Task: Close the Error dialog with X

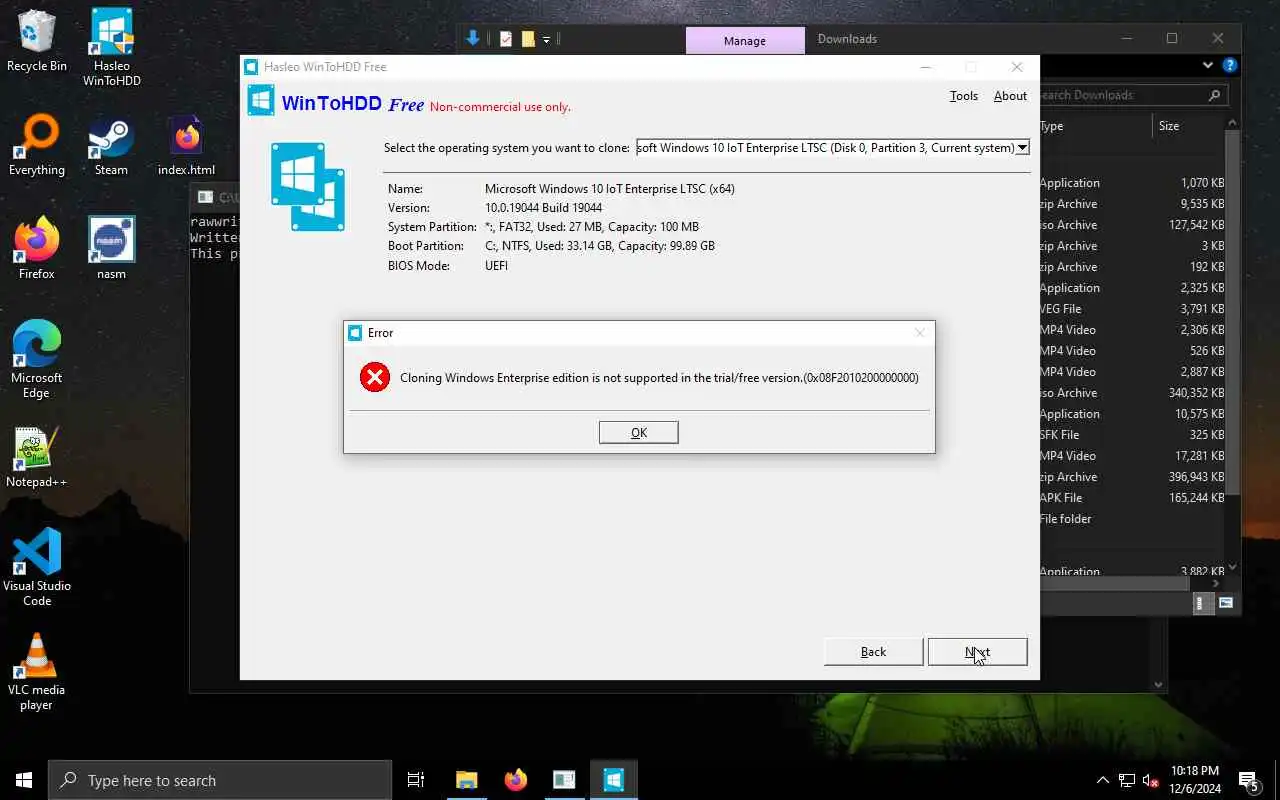Action: 919,333
